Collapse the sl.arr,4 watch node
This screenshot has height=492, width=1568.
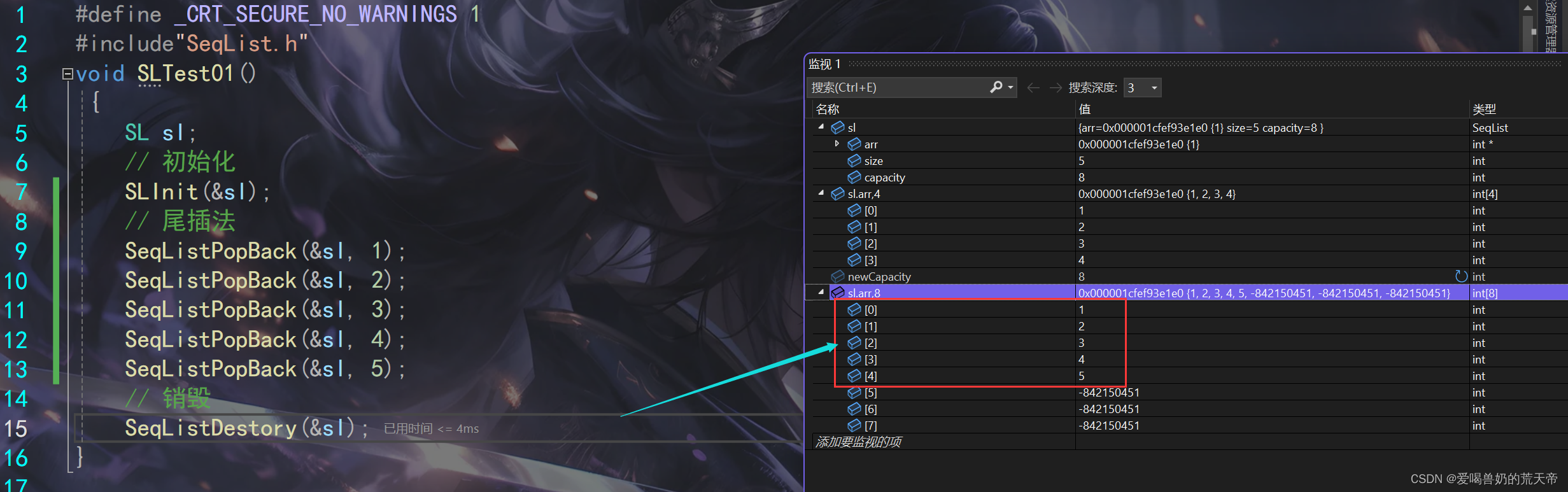pos(821,193)
